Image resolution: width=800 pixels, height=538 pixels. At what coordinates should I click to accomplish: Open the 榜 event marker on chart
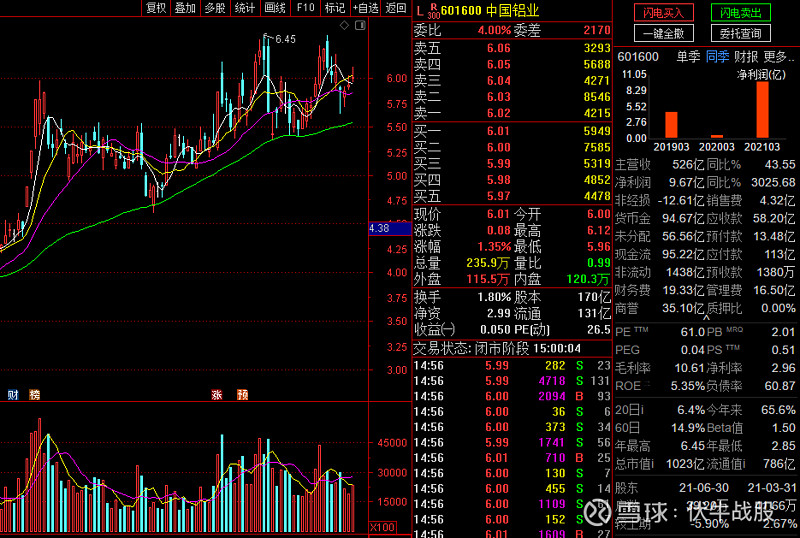click(35, 394)
